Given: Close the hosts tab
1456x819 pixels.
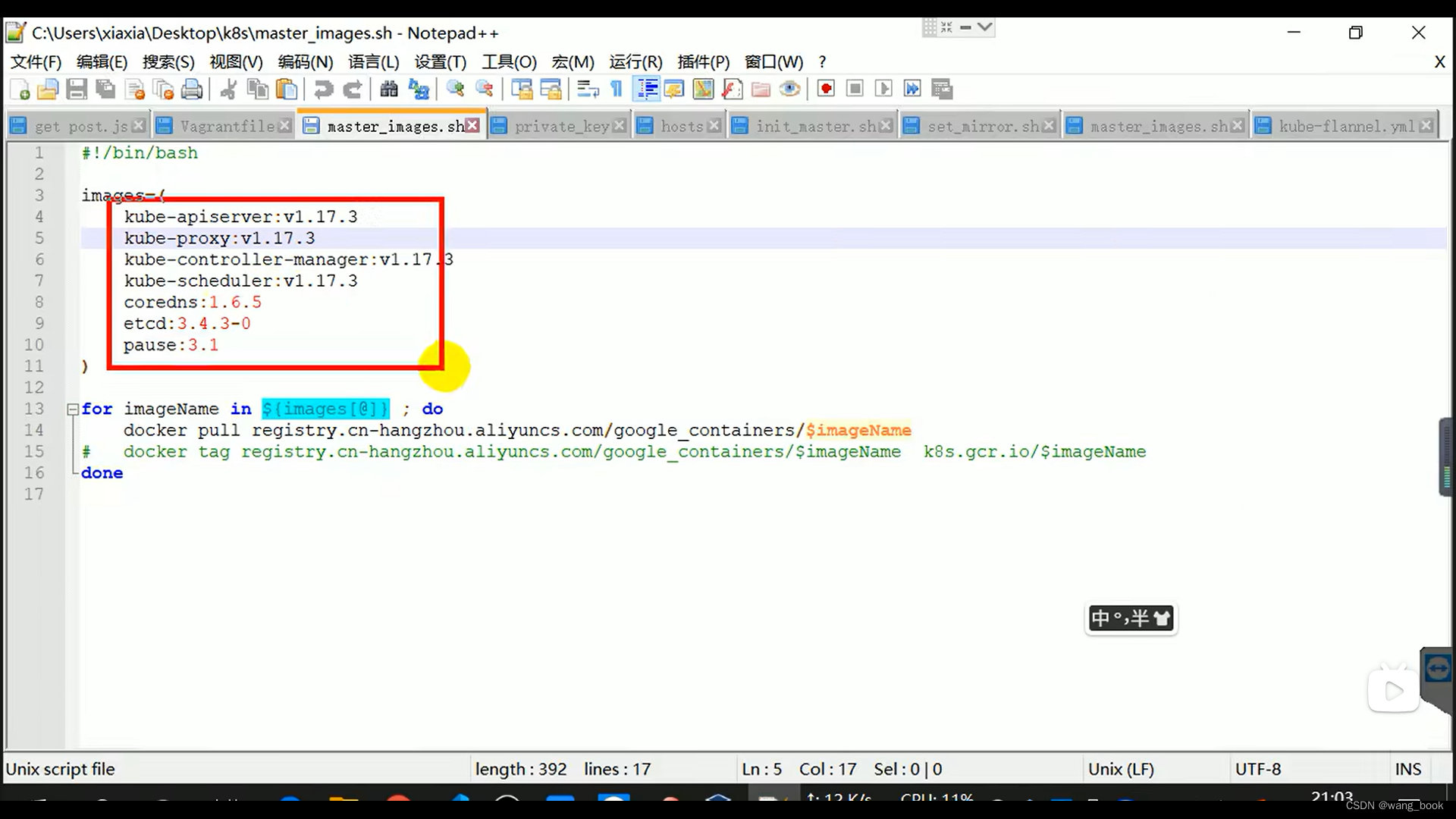Looking at the screenshot, I should point(714,126).
